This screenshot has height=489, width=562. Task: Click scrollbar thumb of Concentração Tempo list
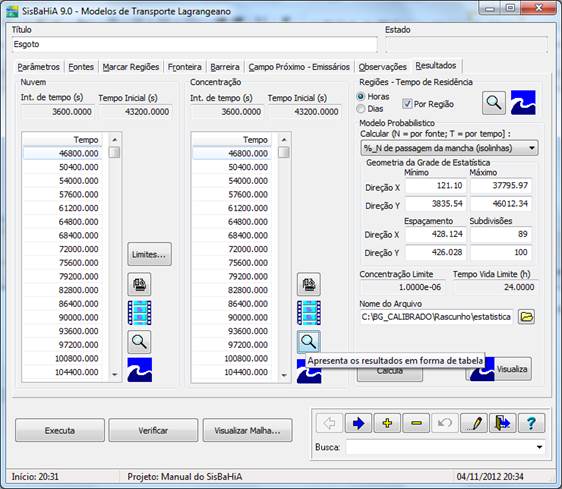click(x=284, y=152)
